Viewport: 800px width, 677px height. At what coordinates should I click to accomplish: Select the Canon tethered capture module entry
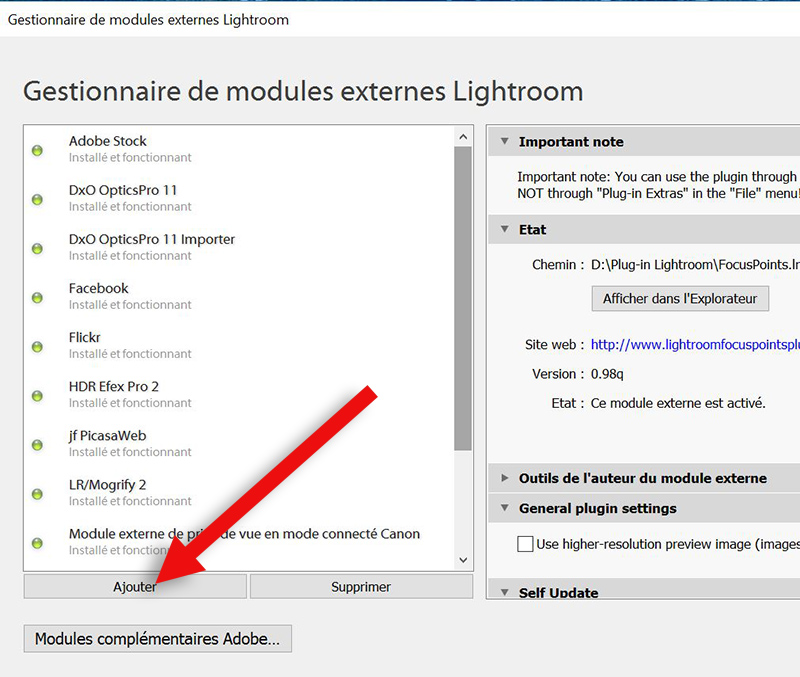239,542
